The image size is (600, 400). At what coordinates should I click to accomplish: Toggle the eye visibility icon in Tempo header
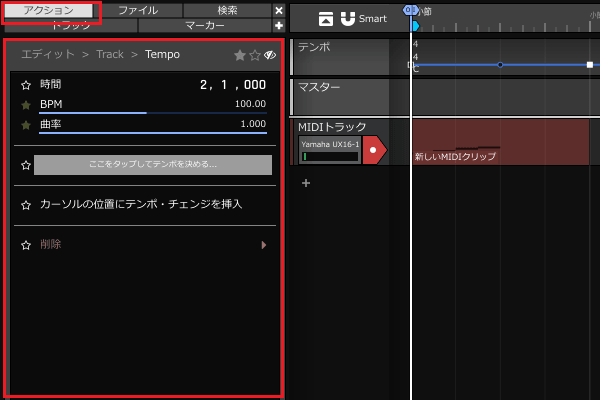[270, 55]
